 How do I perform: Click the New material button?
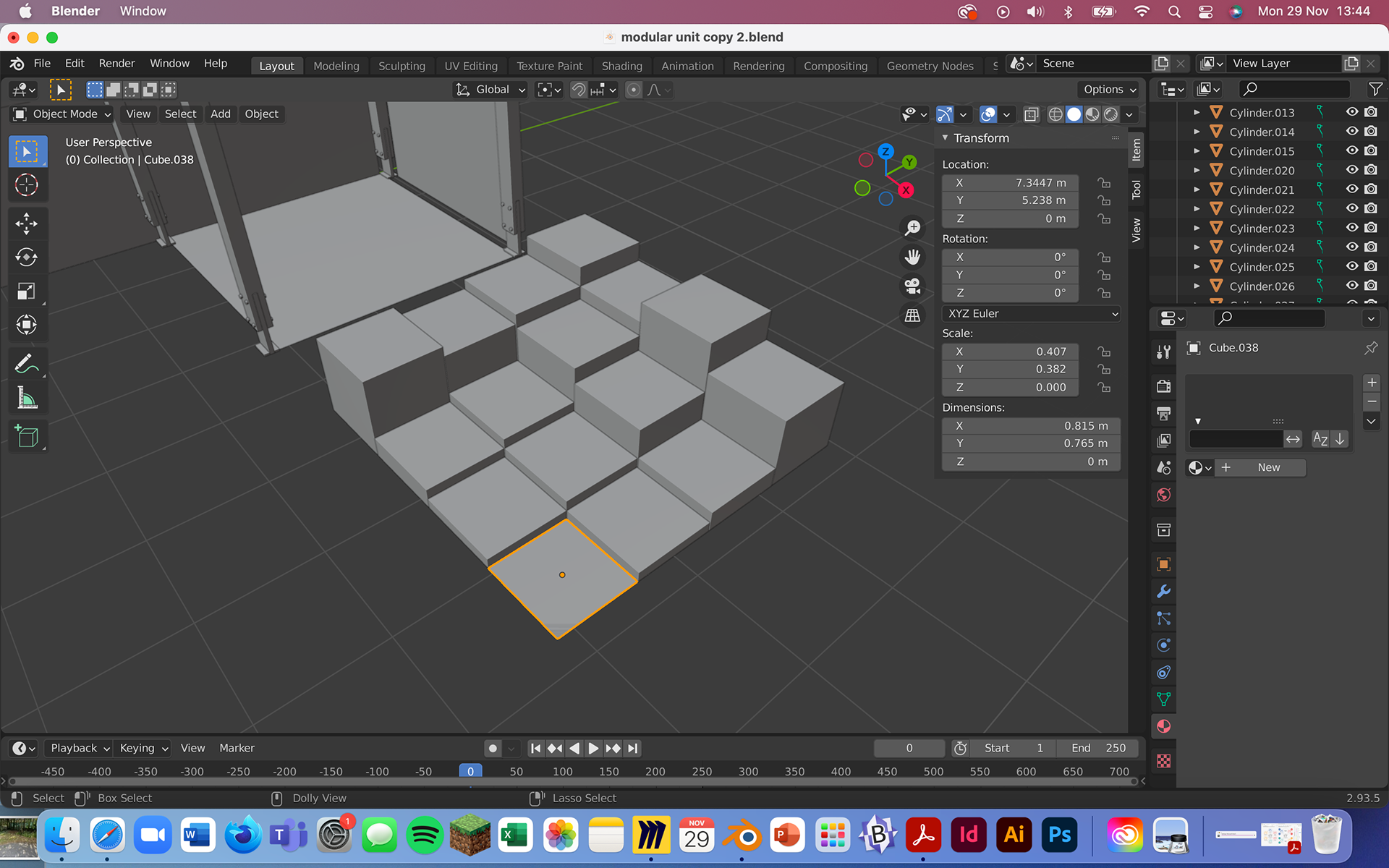point(1261,468)
